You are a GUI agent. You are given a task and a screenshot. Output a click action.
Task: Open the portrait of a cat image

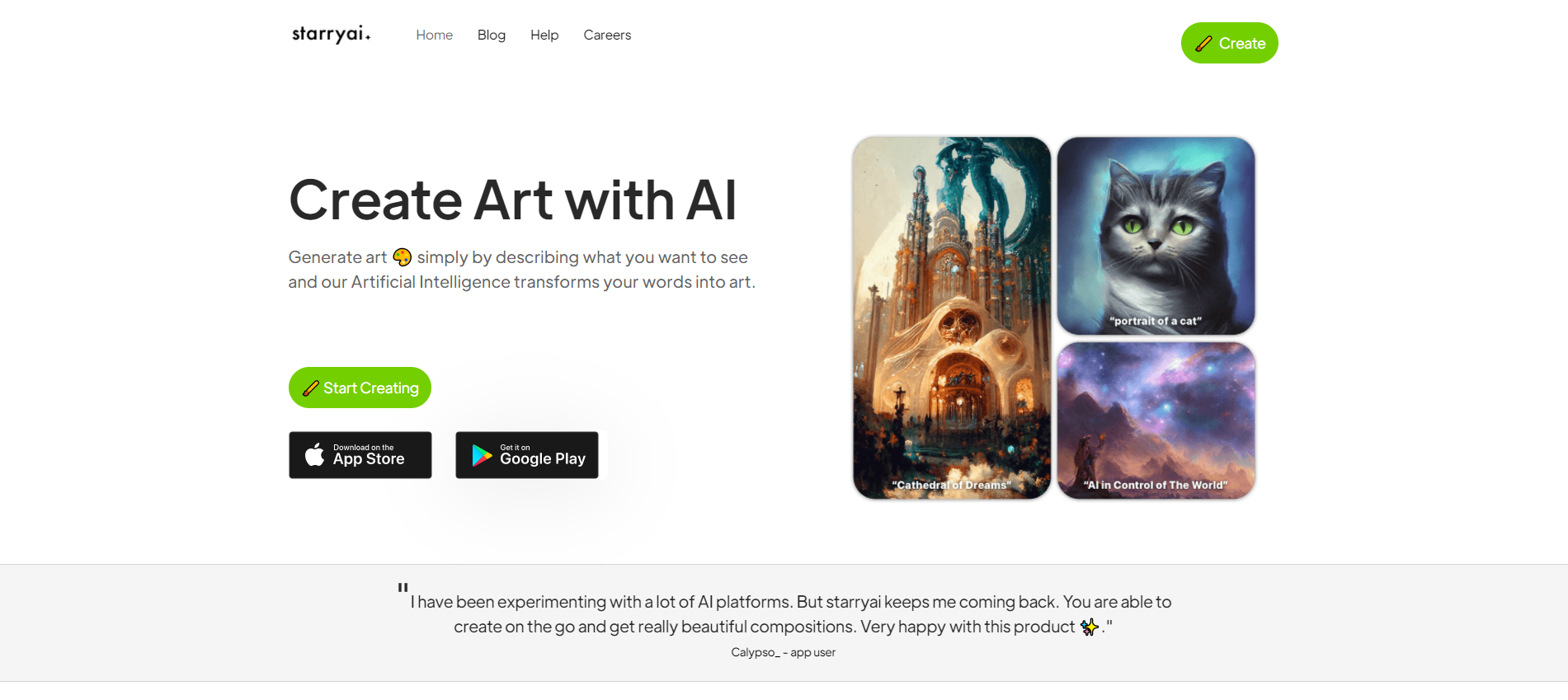tap(1156, 236)
